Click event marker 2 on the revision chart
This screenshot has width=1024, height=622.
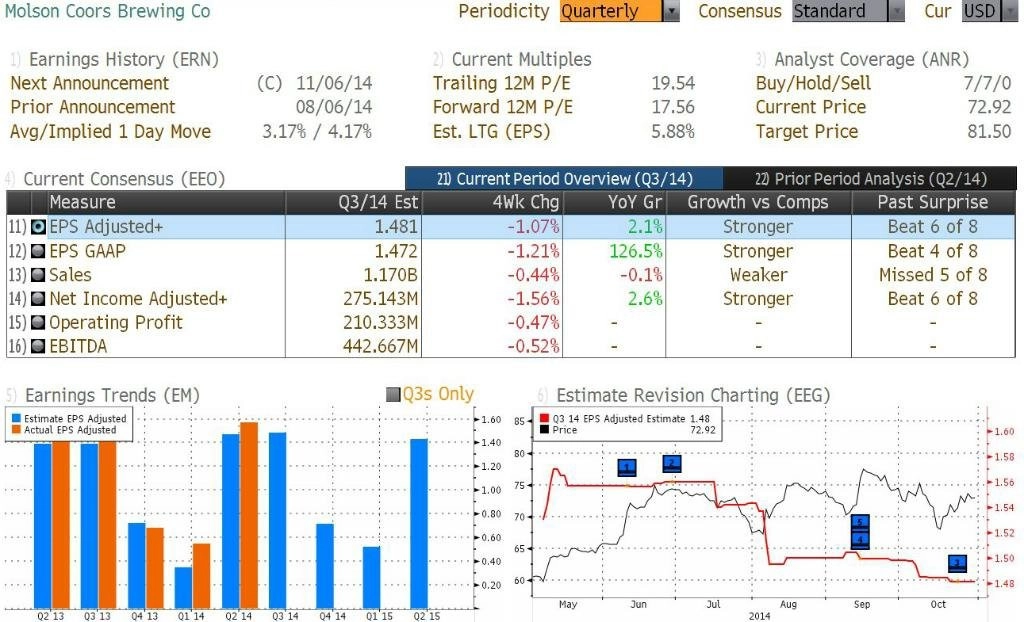pyautogui.click(x=672, y=464)
